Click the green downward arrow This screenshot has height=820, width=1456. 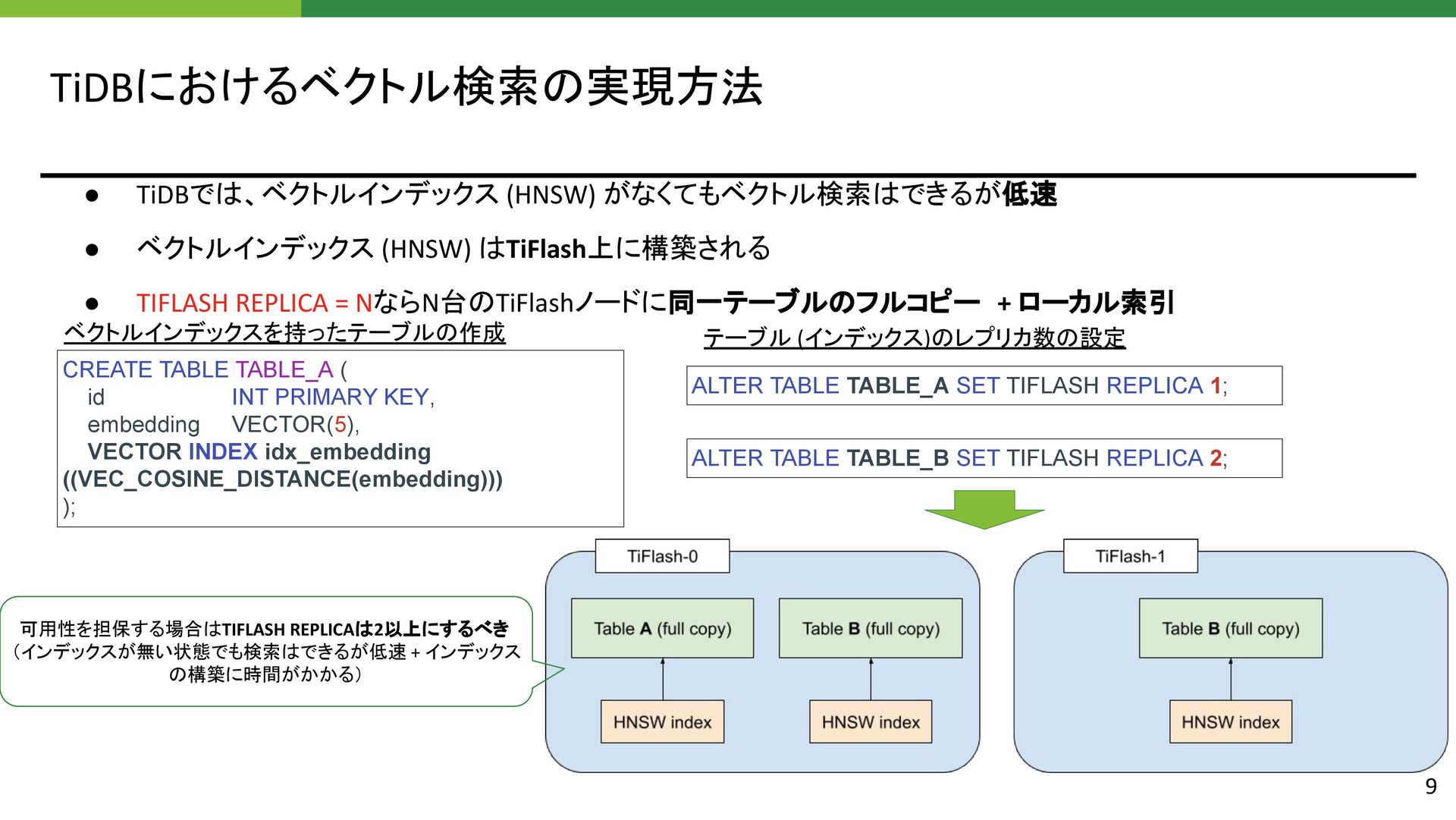click(x=984, y=509)
